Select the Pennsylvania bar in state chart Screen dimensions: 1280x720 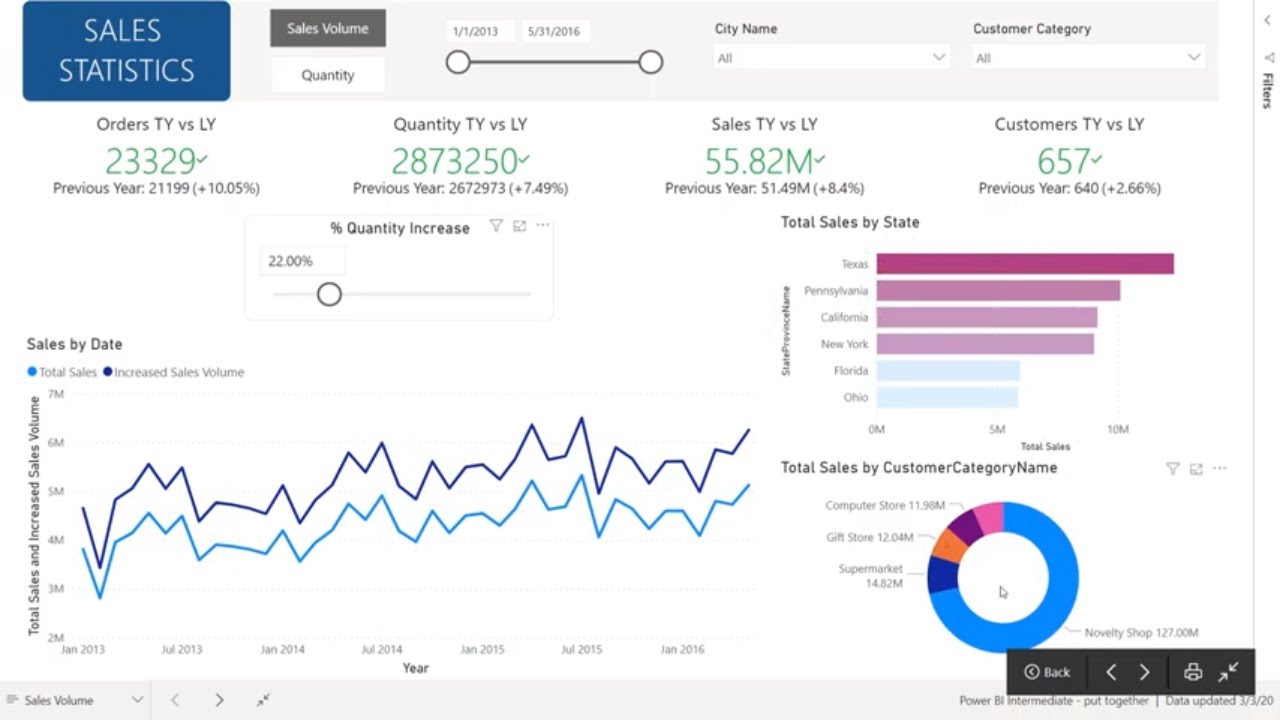click(x=998, y=291)
